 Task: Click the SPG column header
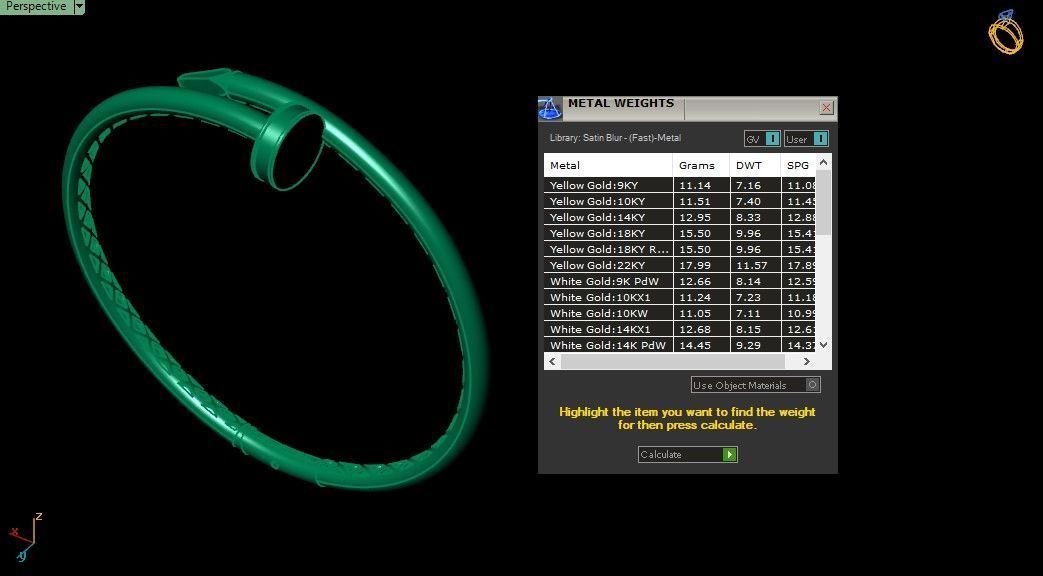[798, 166]
